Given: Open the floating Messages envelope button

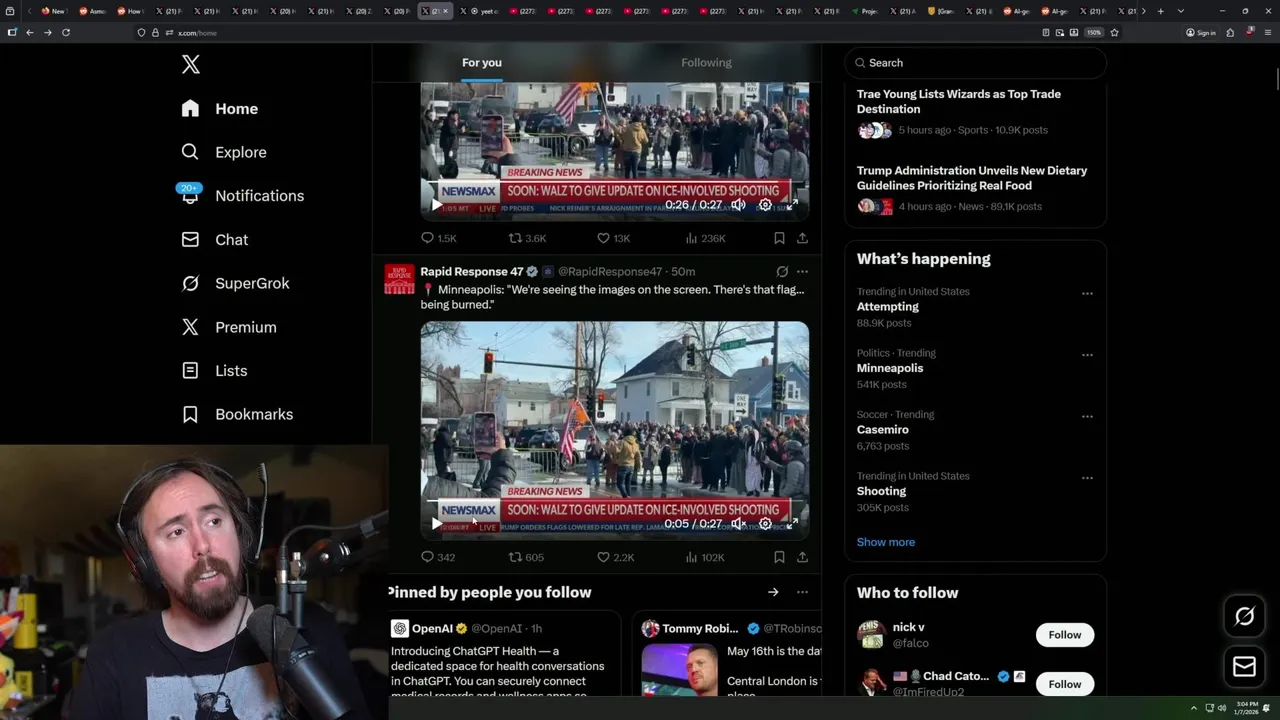Looking at the screenshot, I should [1245, 666].
